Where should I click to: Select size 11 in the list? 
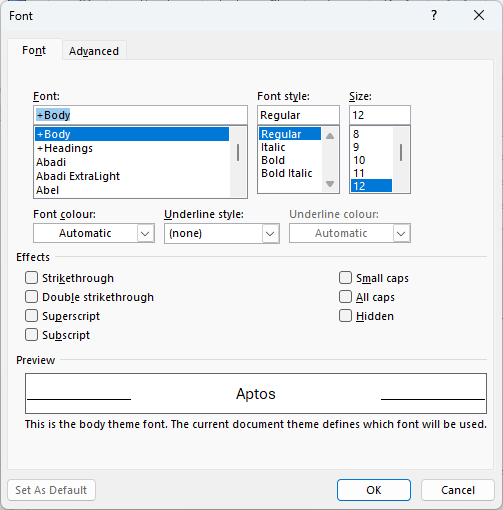[x=371, y=173]
